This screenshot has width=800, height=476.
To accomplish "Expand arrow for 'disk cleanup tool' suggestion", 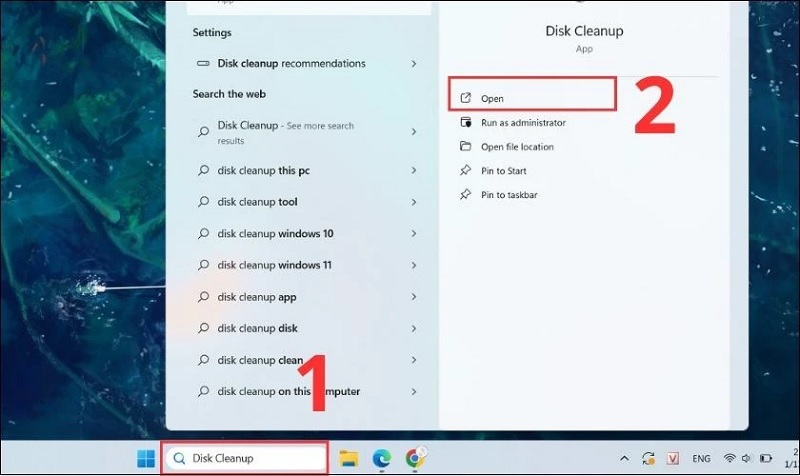I will 414,202.
